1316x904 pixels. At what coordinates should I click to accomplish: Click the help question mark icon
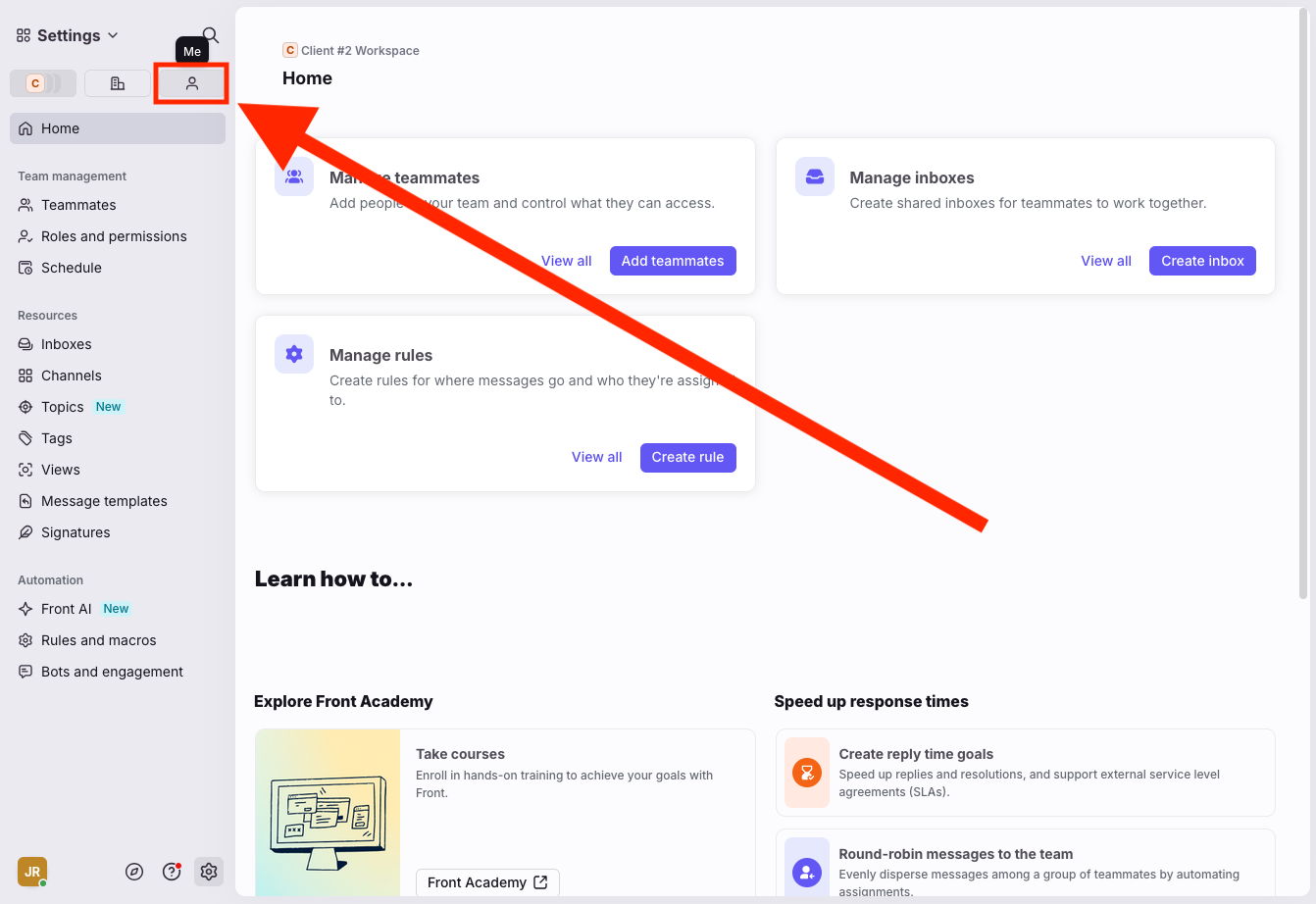[x=172, y=872]
